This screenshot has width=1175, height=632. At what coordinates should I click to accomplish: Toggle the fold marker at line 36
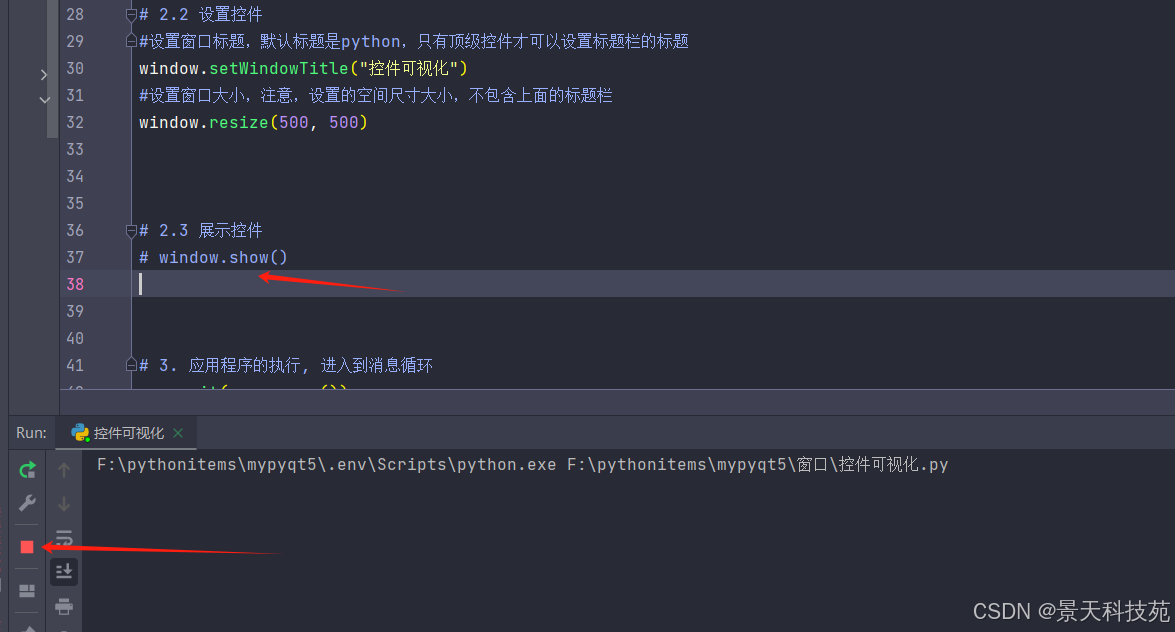[130, 231]
